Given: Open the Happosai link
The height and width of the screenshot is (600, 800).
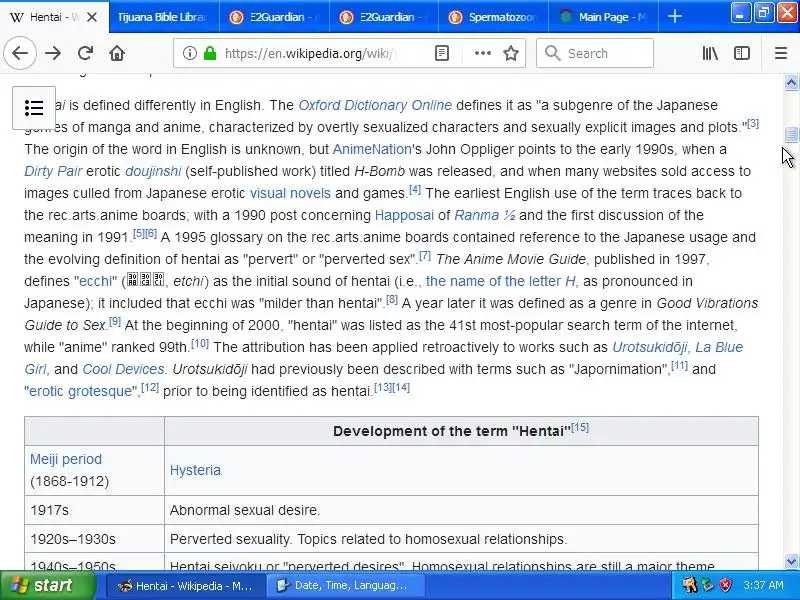Looking at the screenshot, I should tap(404, 215).
